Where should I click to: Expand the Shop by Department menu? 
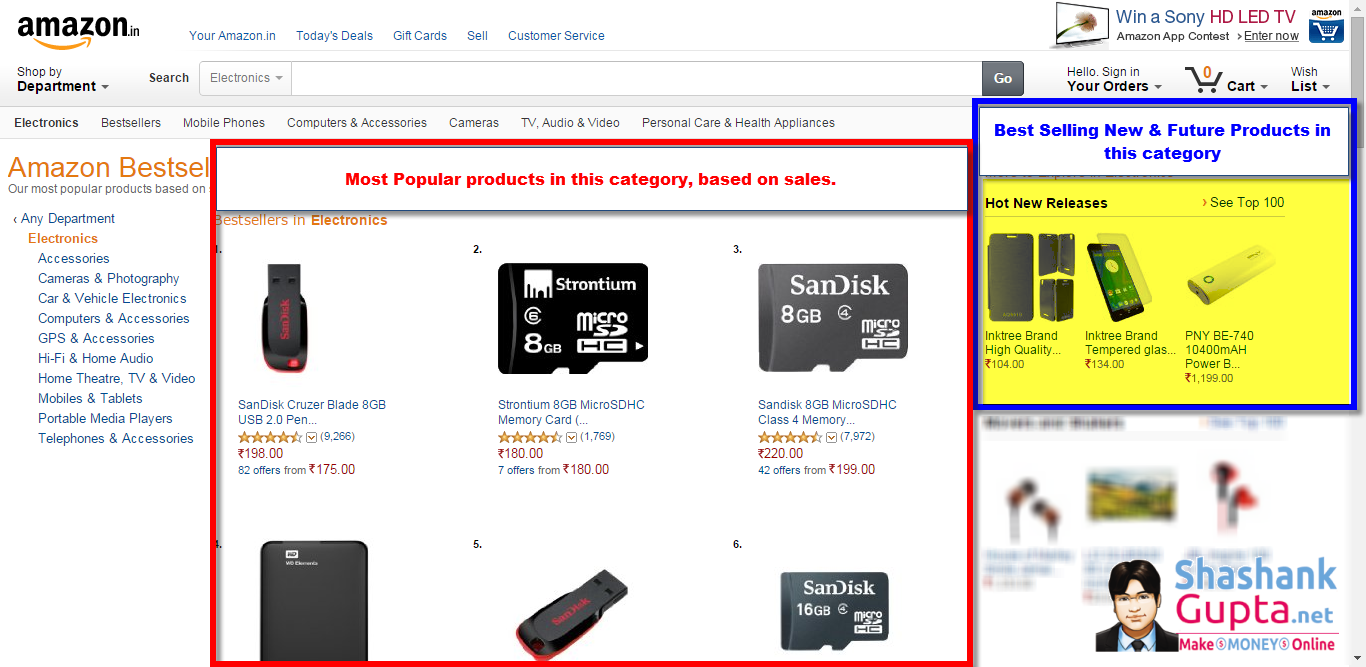pyautogui.click(x=63, y=79)
